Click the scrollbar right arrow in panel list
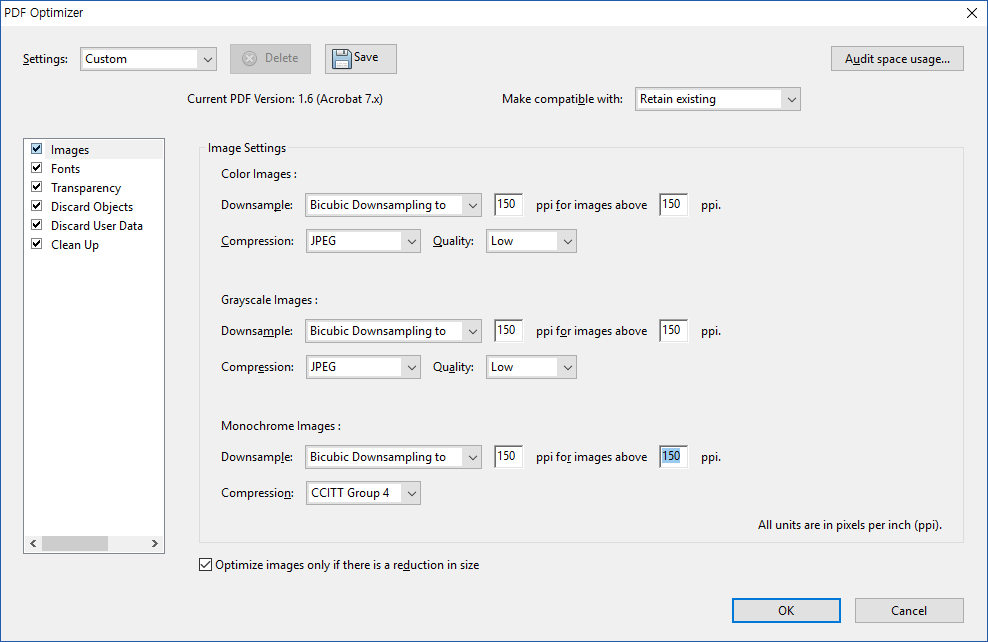The width and height of the screenshot is (988, 642). tap(155, 543)
